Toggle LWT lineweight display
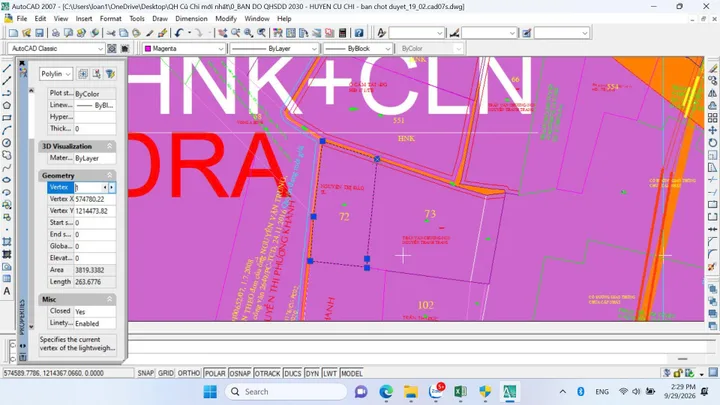 tap(330, 373)
